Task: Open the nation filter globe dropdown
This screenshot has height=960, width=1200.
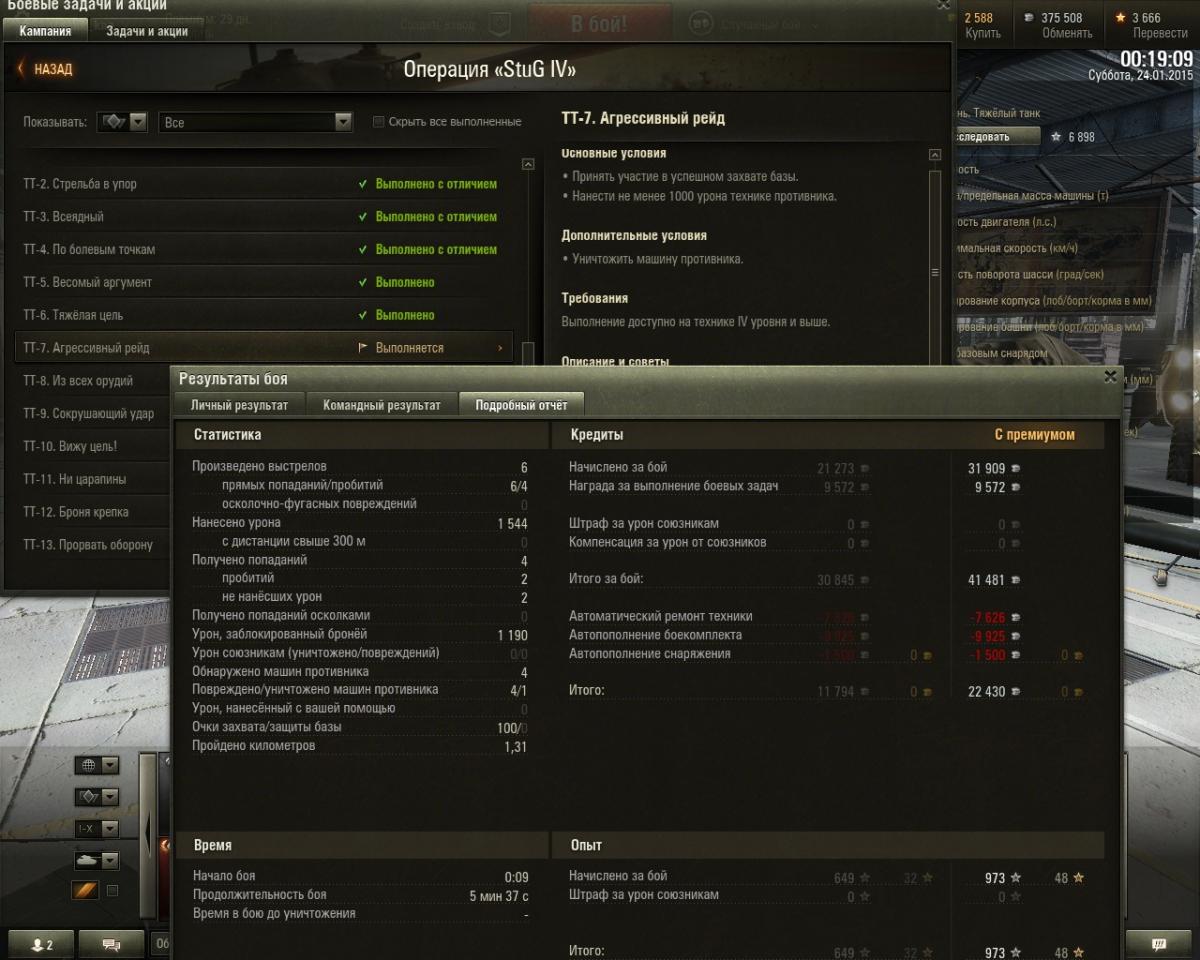Action: click(97, 765)
